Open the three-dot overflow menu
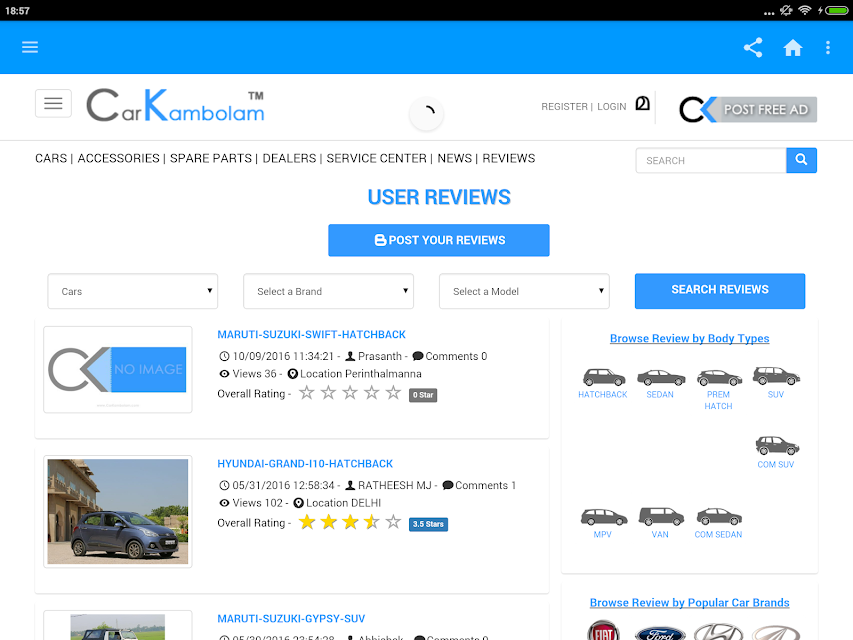This screenshot has width=853, height=640. 827,47
